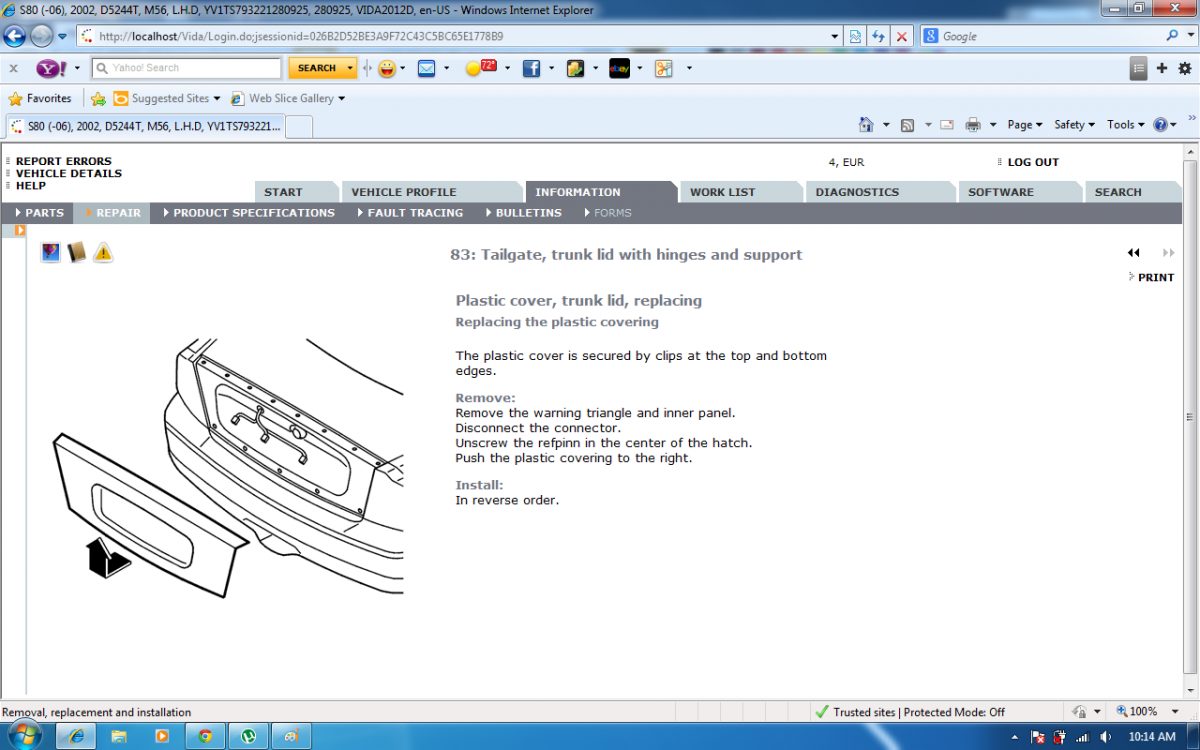1200x750 pixels.
Task: Open the Yahoo smiley emoticon icon
Action: 385,68
